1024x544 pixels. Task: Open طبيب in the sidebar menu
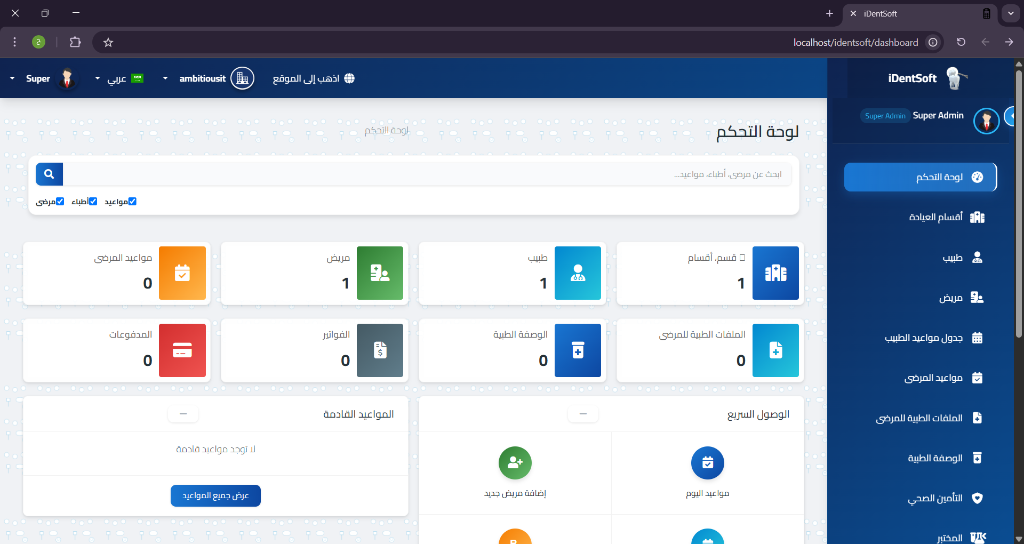[x=920, y=257]
